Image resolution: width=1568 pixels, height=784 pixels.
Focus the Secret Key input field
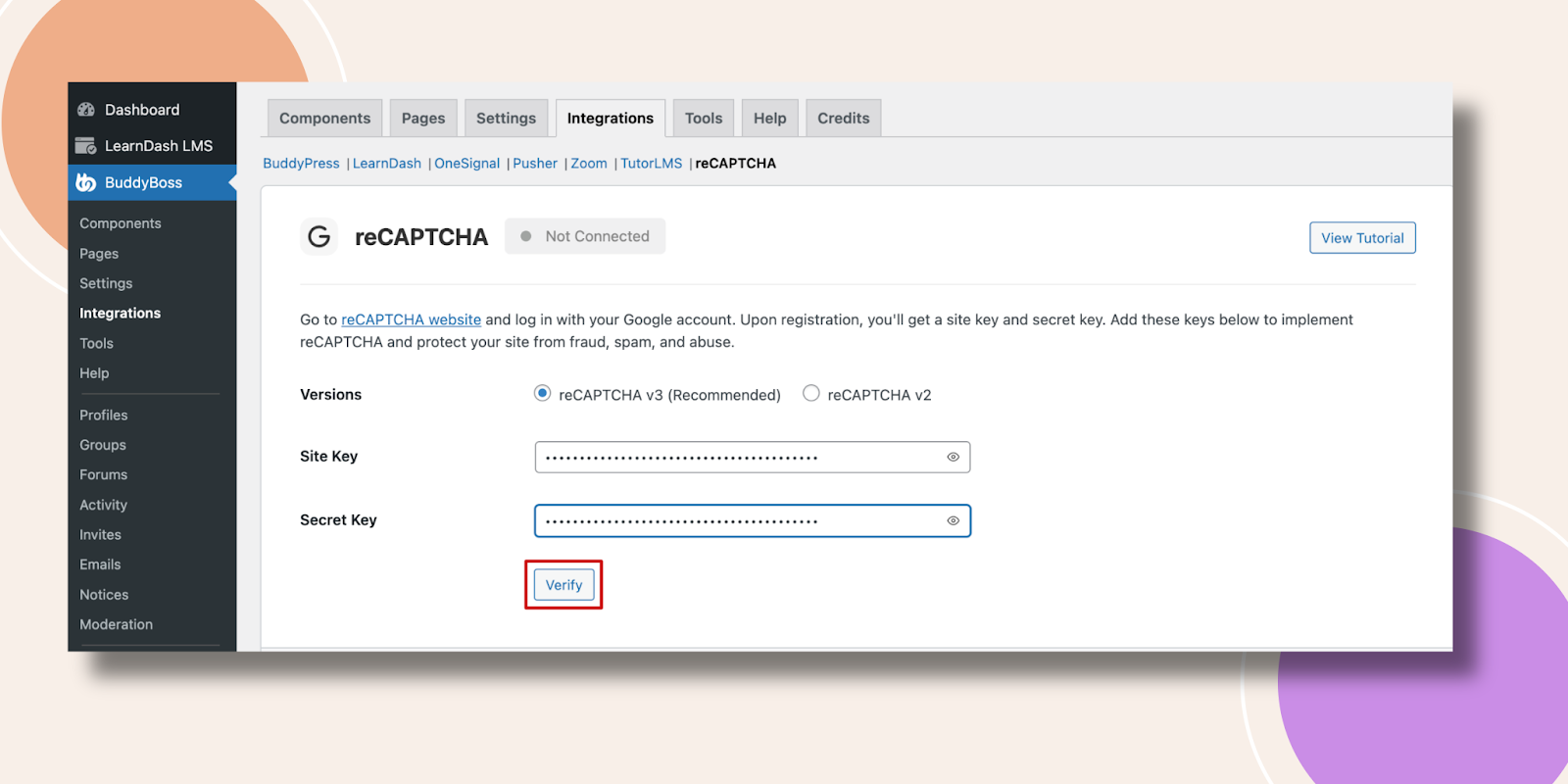point(735,520)
